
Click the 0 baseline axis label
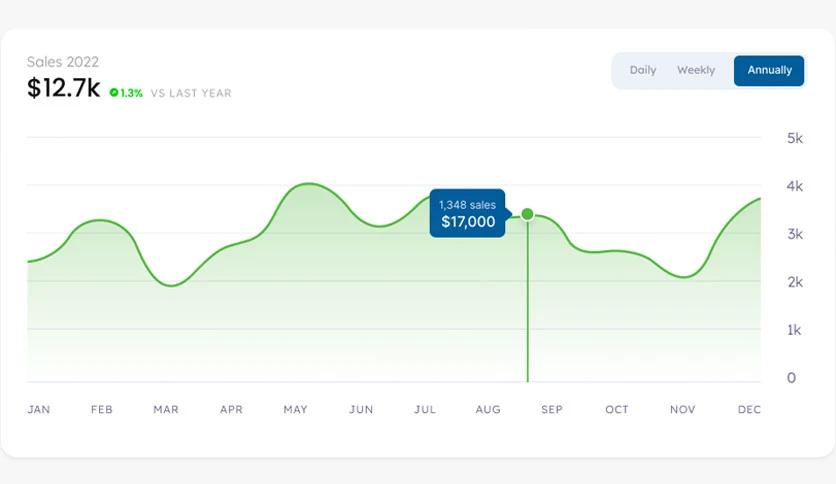pyautogui.click(x=791, y=378)
